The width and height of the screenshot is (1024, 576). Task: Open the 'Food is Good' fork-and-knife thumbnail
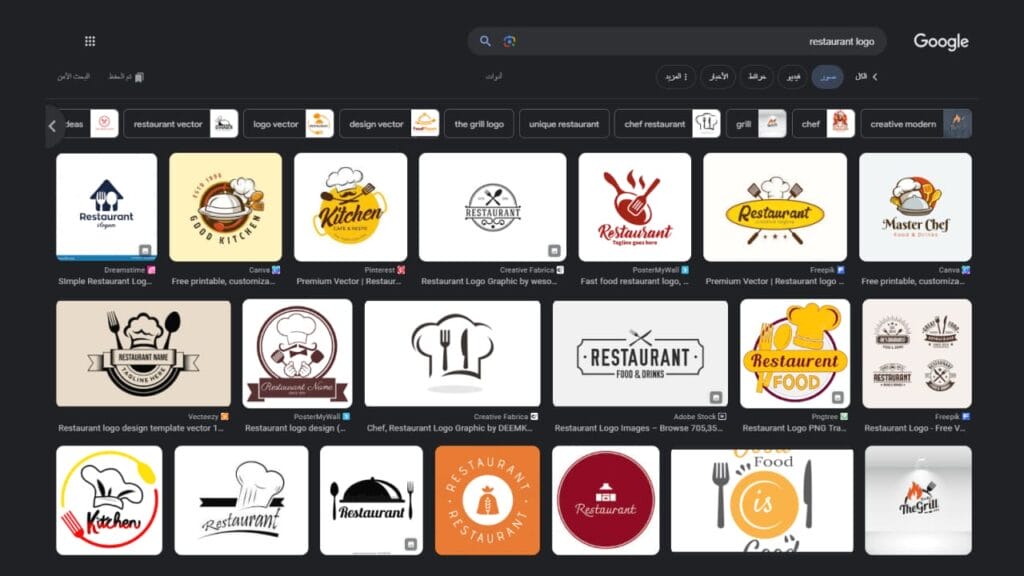pyautogui.click(x=762, y=501)
